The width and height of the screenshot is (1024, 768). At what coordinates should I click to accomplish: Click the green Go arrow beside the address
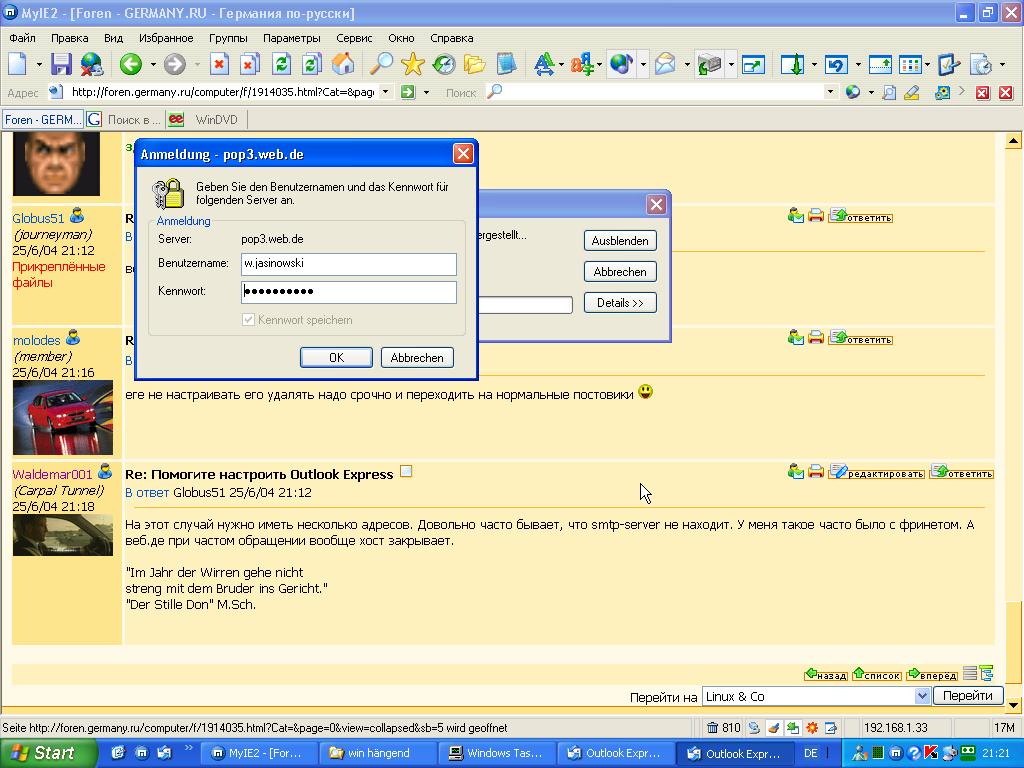(408, 92)
